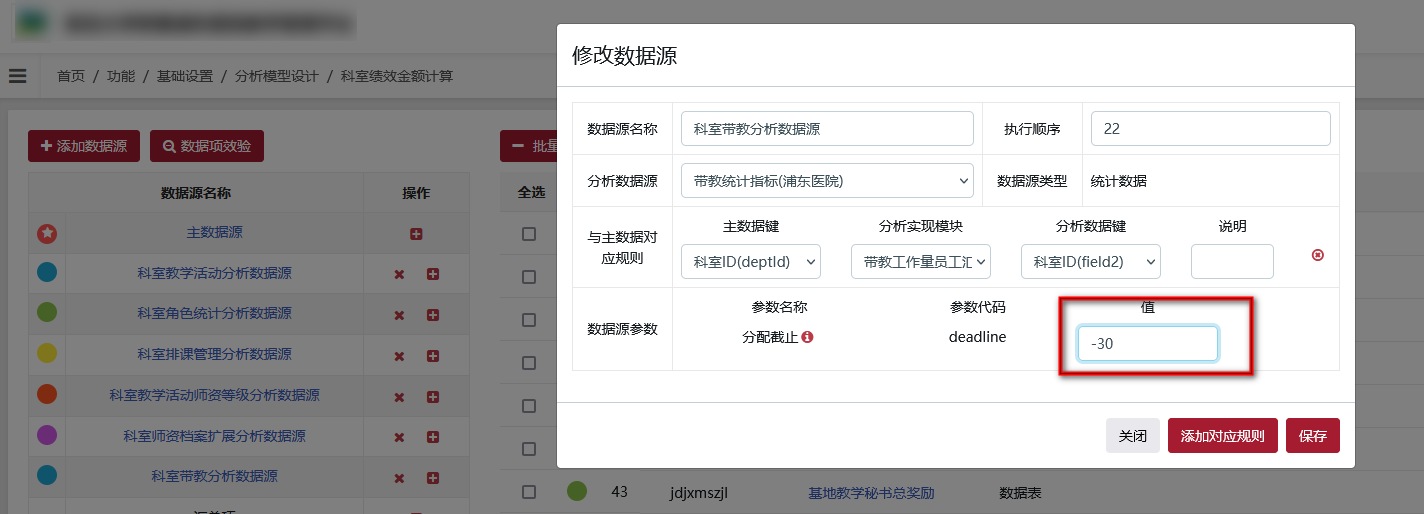Click the 添加对应规则 button
This screenshot has width=1424, height=514.
(x=1222, y=436)
